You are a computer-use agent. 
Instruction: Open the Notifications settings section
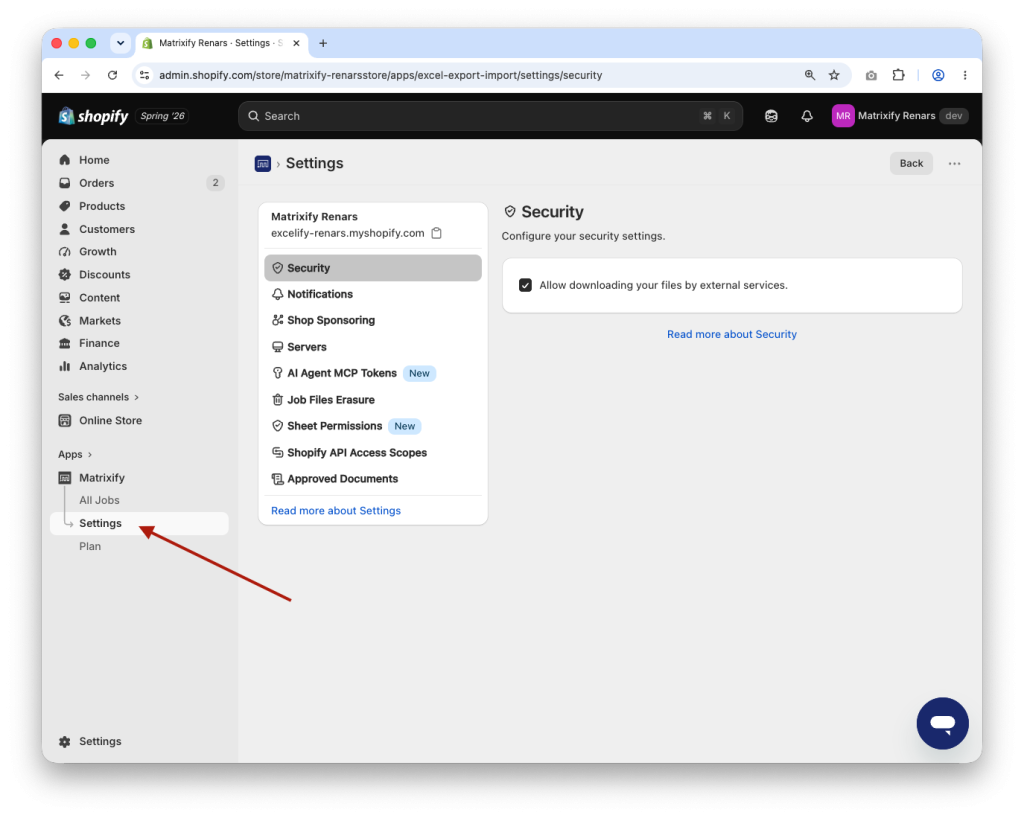tap(373, 294)
